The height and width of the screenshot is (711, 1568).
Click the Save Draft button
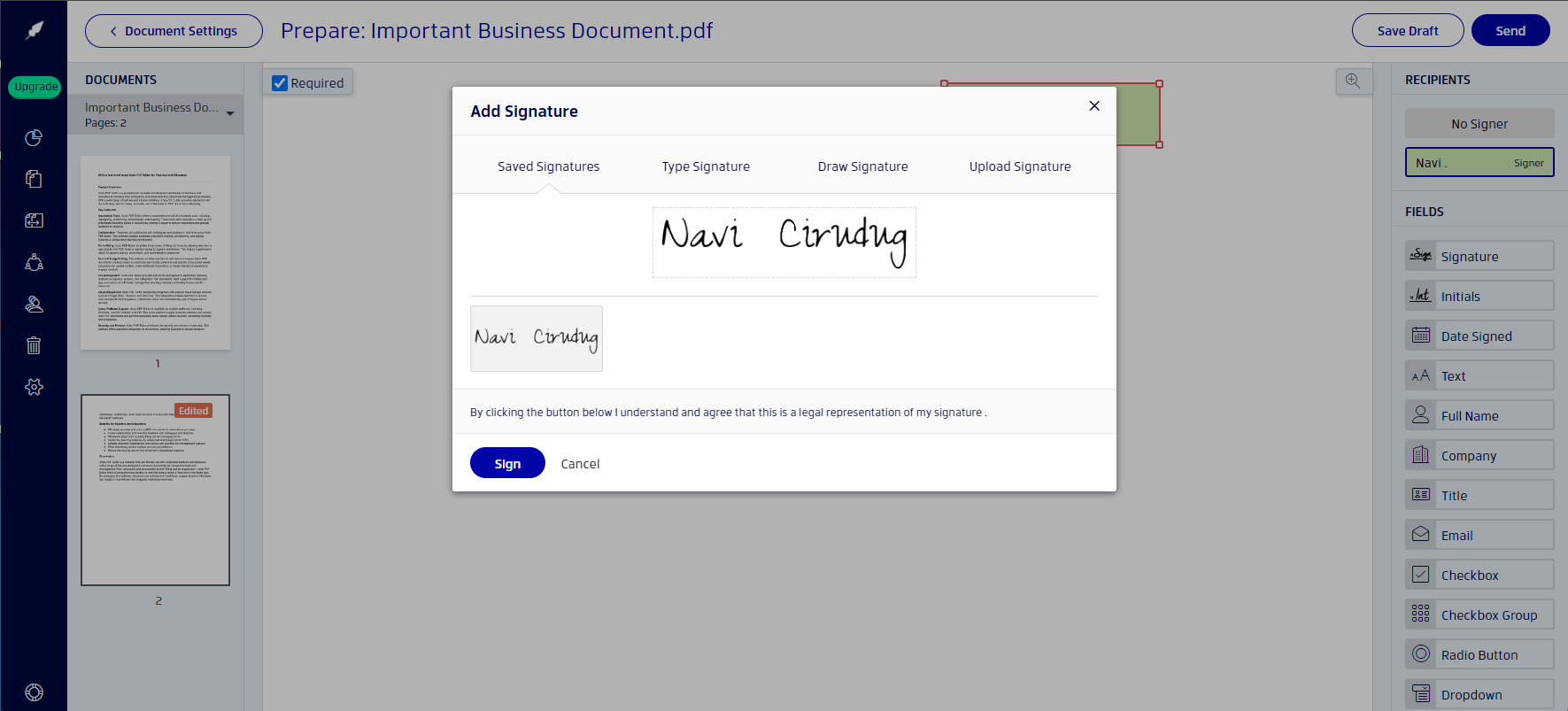[x=1408, y=30]
